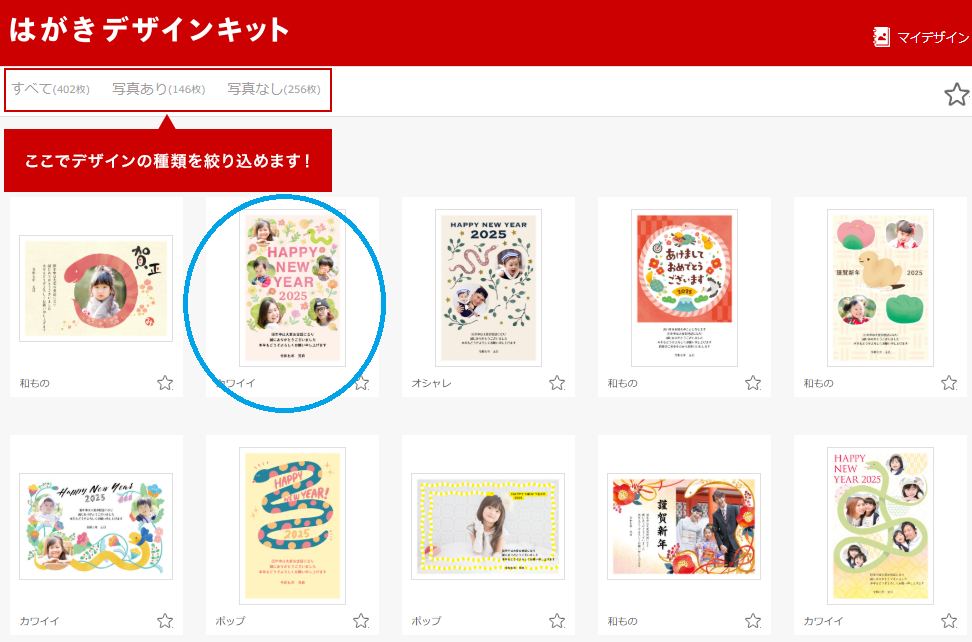
Task: Open the マイデザイン album icon
Action: (881, 37)
